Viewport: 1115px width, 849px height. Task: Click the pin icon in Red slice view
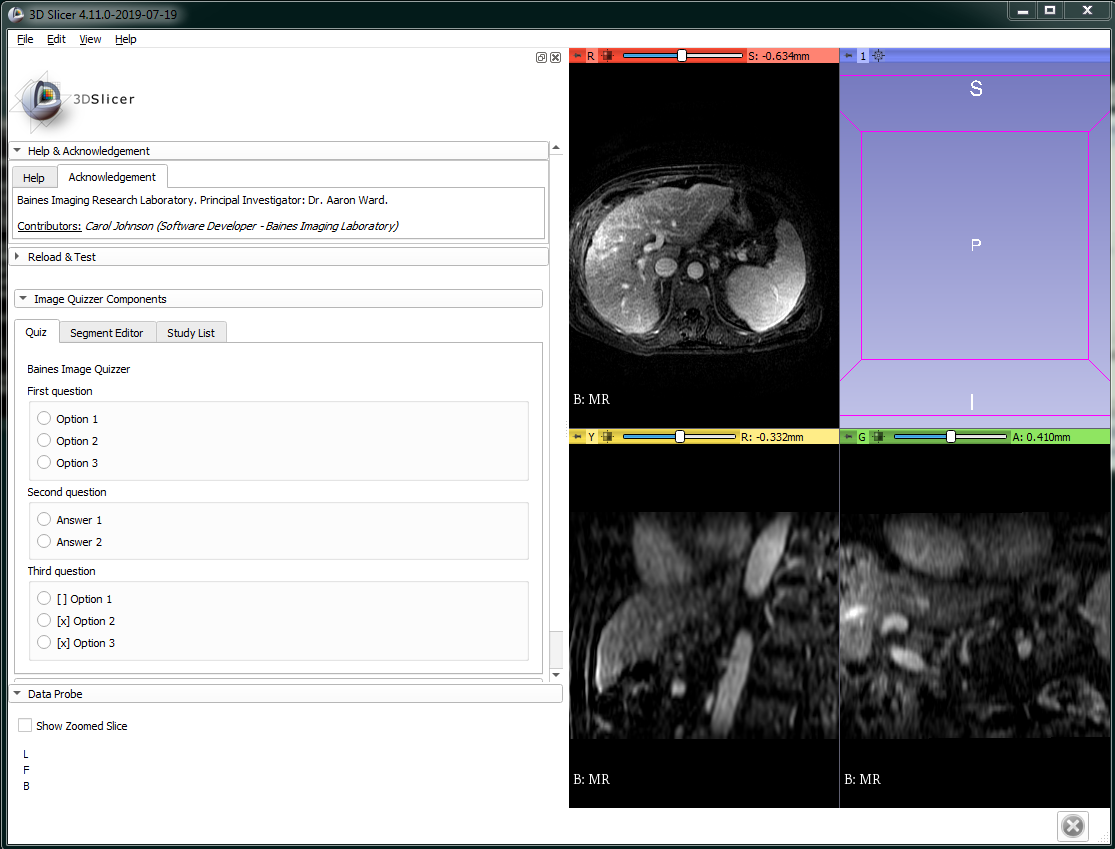tap(577, 56)
